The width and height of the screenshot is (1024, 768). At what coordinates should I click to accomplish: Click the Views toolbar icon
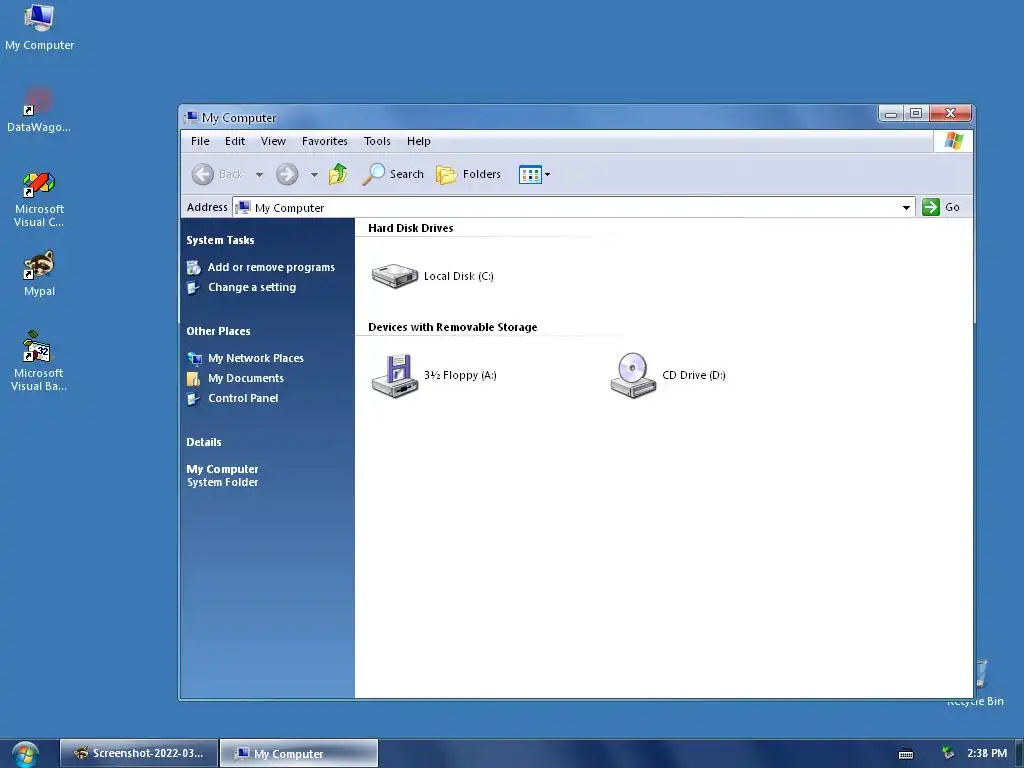click(x=530, y=174)
